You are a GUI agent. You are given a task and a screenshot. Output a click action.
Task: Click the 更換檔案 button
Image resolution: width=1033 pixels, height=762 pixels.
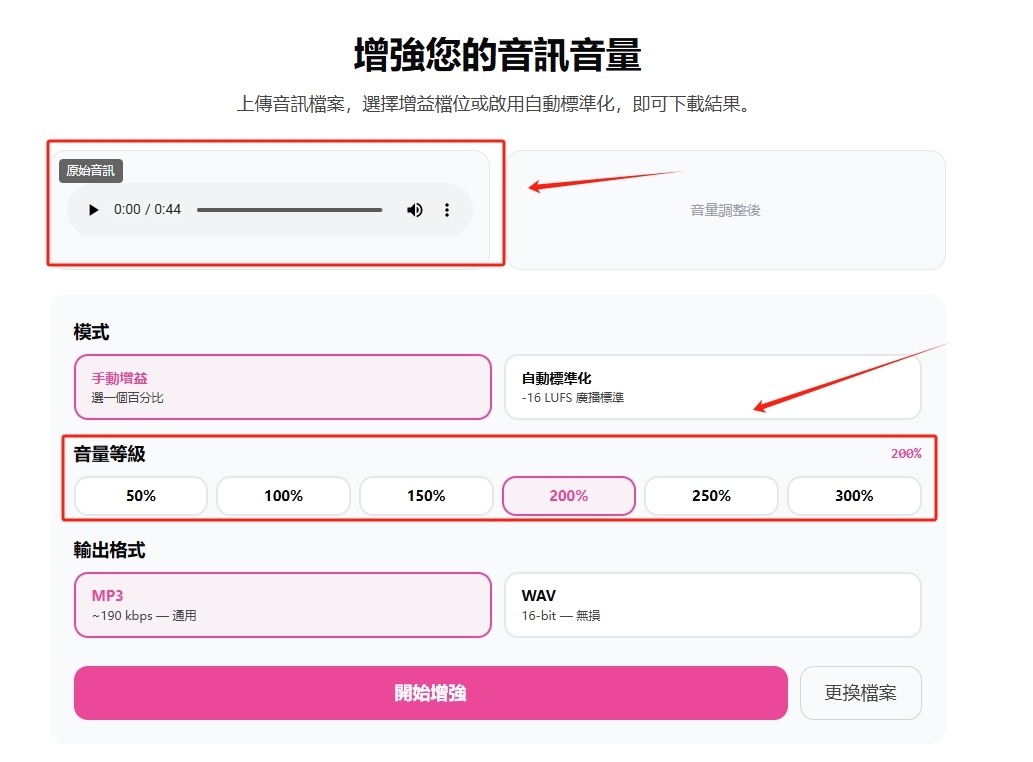(860, 693)
